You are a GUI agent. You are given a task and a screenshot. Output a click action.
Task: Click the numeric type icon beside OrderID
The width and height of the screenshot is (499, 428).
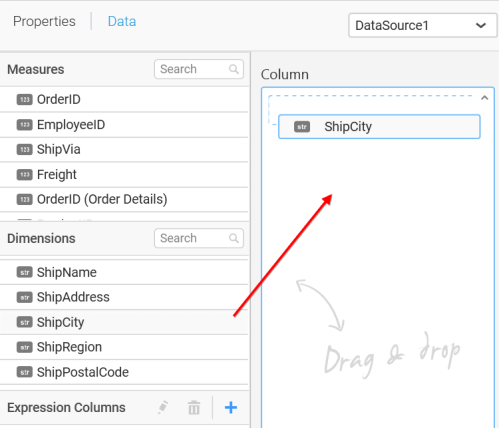pyautogui.click(x=25, y=99)
